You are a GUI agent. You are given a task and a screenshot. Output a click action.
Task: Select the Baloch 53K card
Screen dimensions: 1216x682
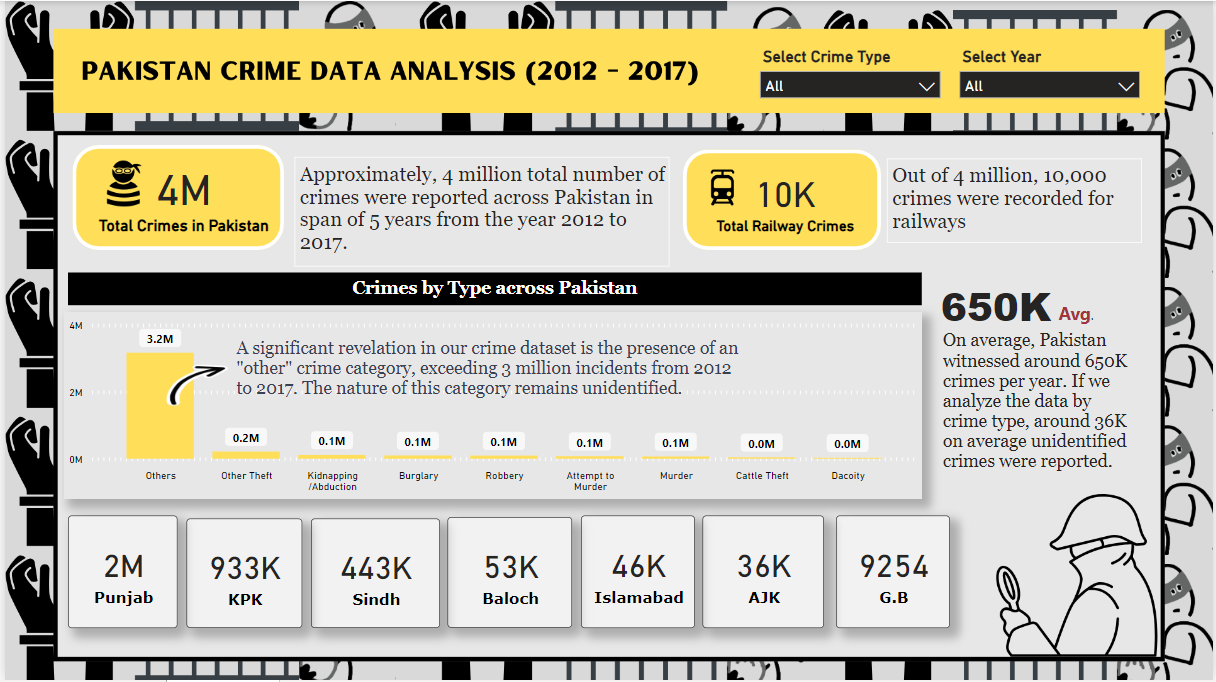click(x=510, y=573)
